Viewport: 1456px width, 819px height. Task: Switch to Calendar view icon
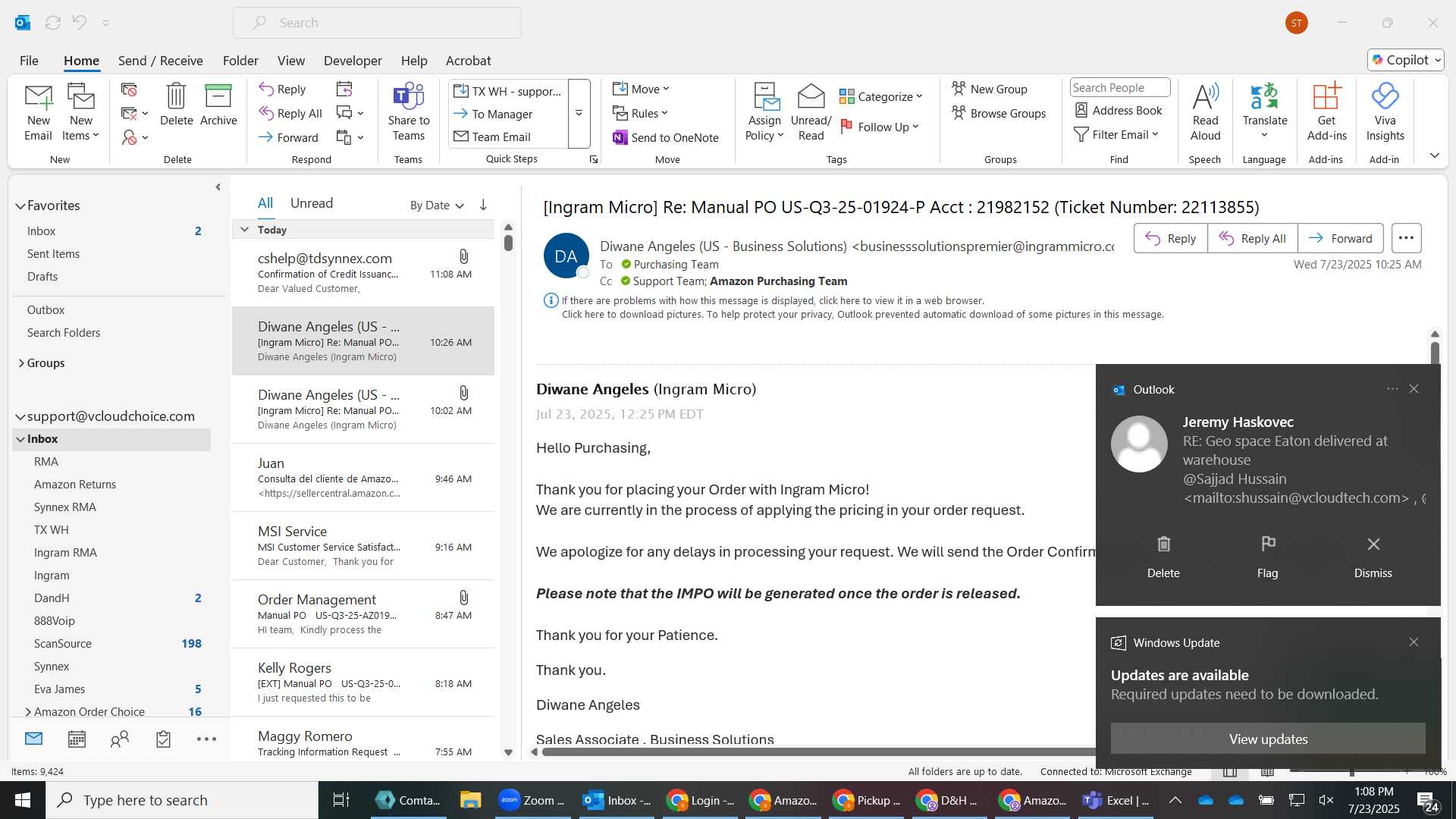tap(77, 739)
